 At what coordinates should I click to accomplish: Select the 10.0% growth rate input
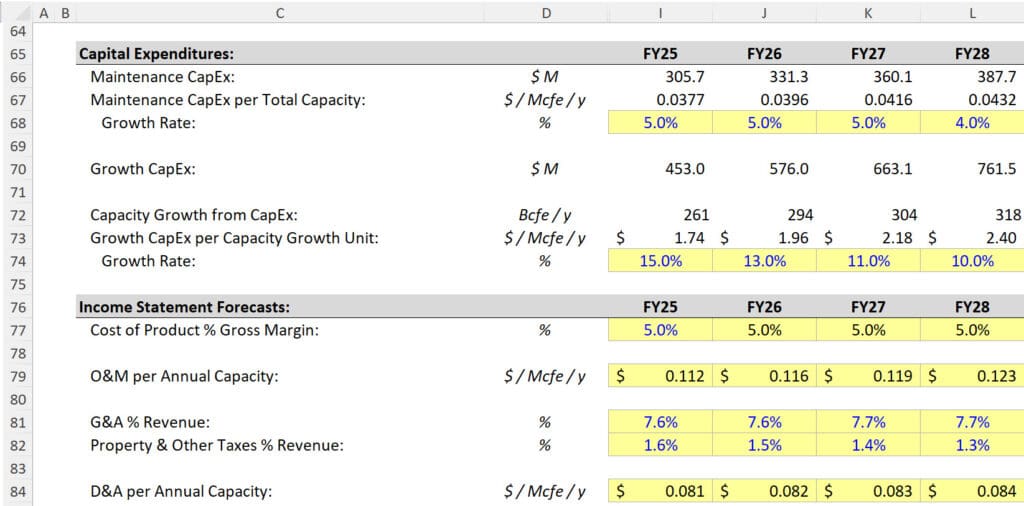[x=972, y=261]
